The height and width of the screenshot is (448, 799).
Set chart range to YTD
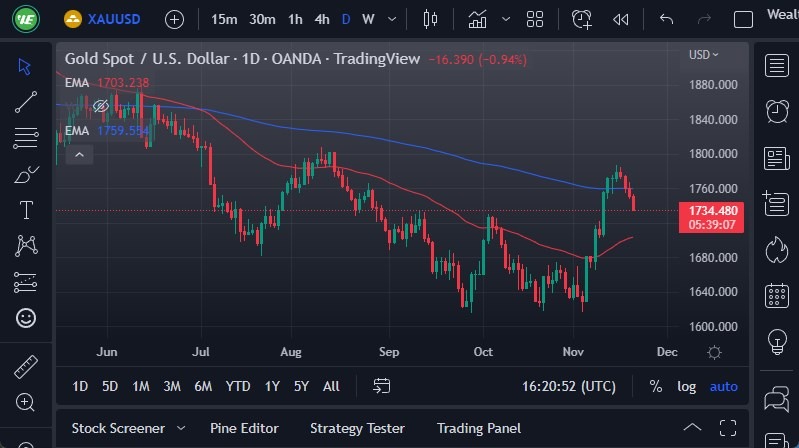click(238, 386)
